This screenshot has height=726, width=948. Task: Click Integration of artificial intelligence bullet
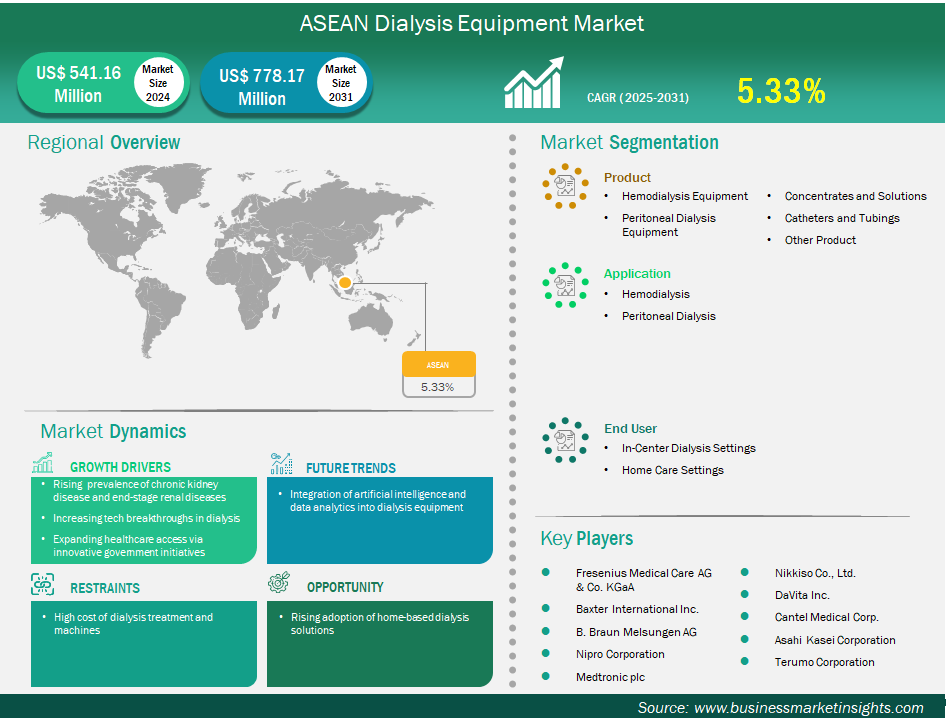point(377,501)
